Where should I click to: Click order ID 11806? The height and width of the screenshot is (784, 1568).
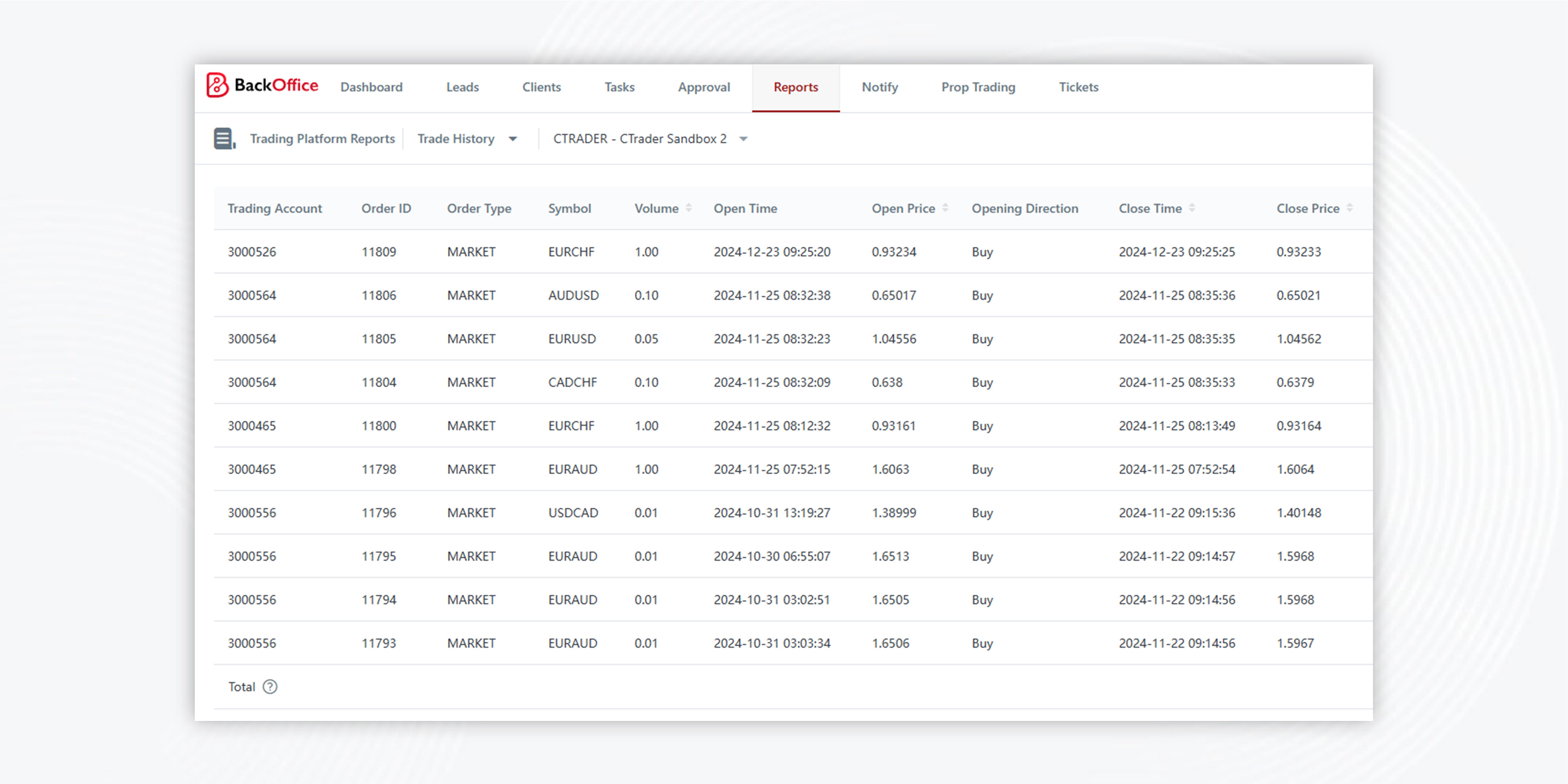point(379,295)
